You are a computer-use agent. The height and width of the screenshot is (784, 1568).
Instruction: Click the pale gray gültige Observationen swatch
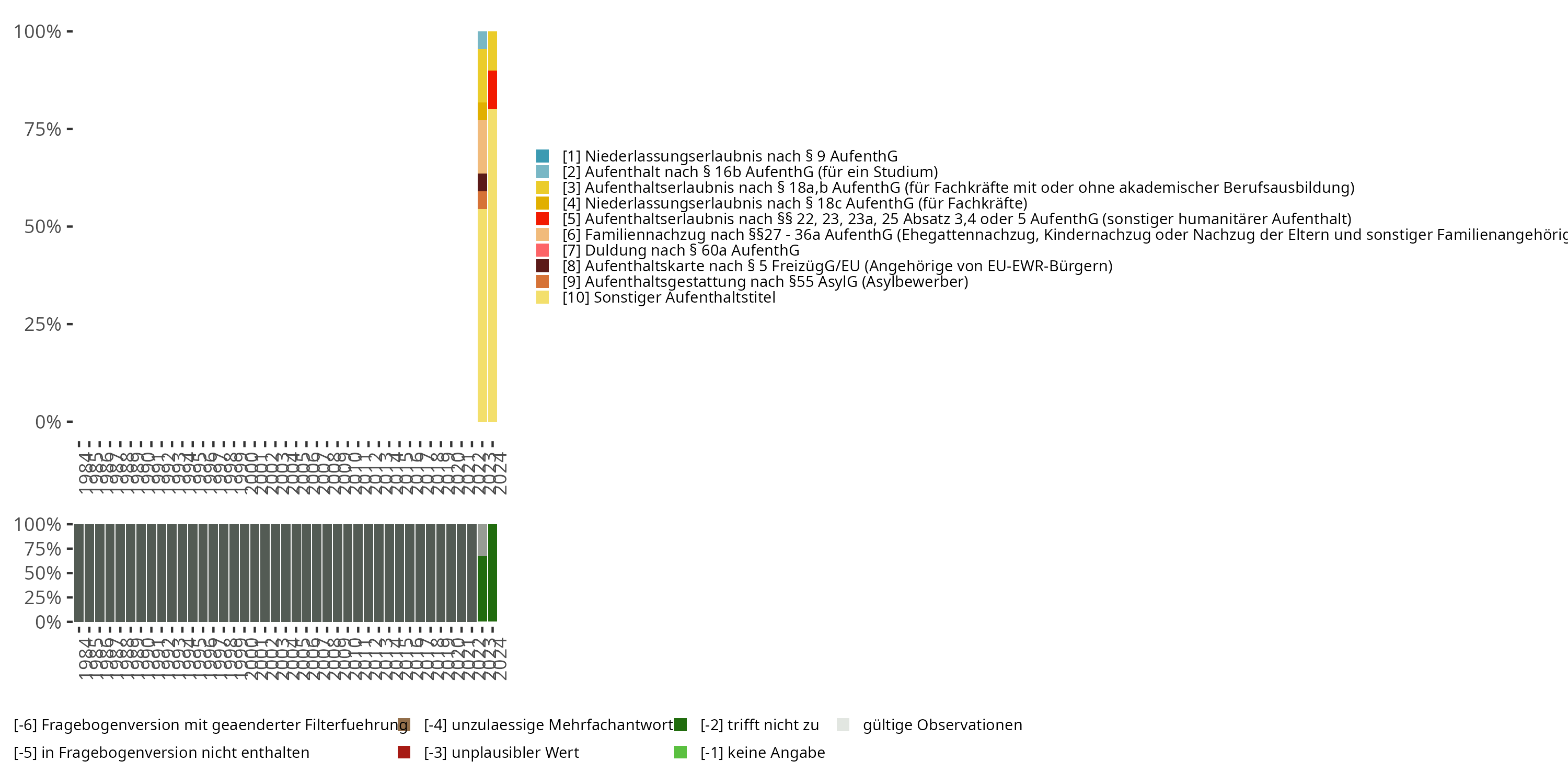(x=843, y=725)
